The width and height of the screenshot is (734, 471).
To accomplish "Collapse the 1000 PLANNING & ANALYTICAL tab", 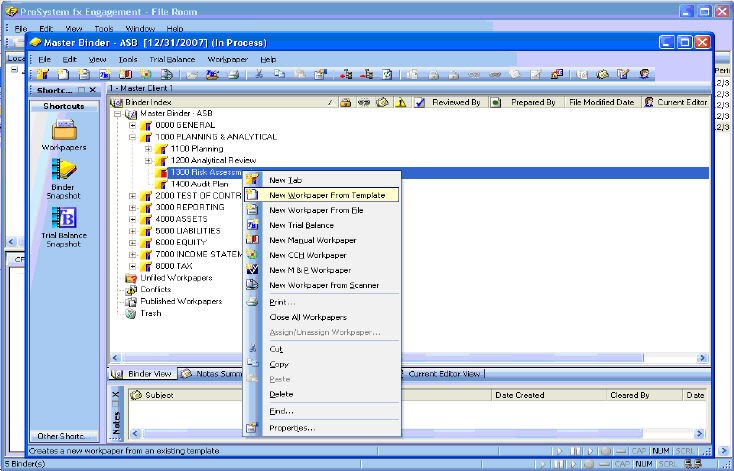I will click(133, 137).
